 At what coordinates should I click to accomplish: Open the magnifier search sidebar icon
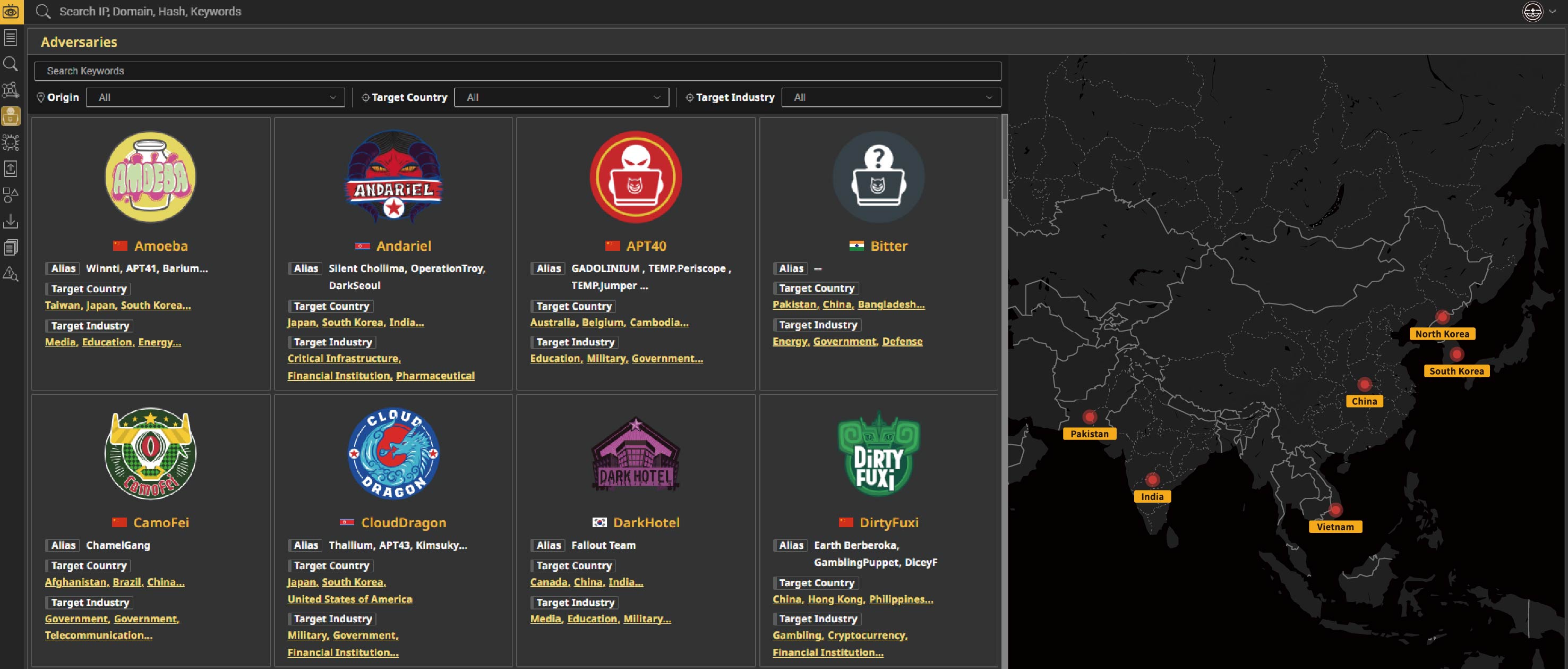point(11,64)
